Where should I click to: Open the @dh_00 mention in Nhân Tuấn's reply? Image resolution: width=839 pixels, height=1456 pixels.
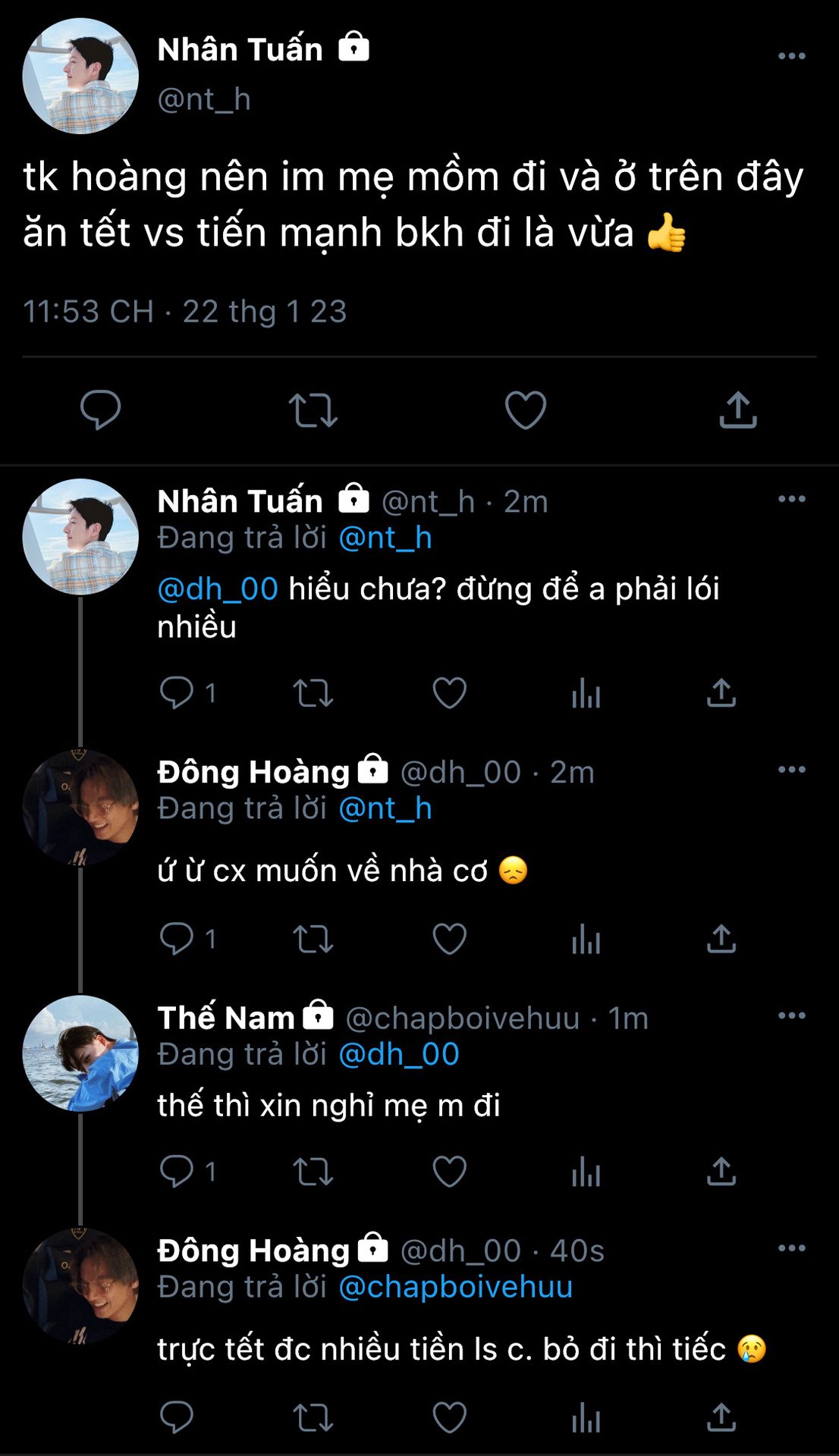218,589
